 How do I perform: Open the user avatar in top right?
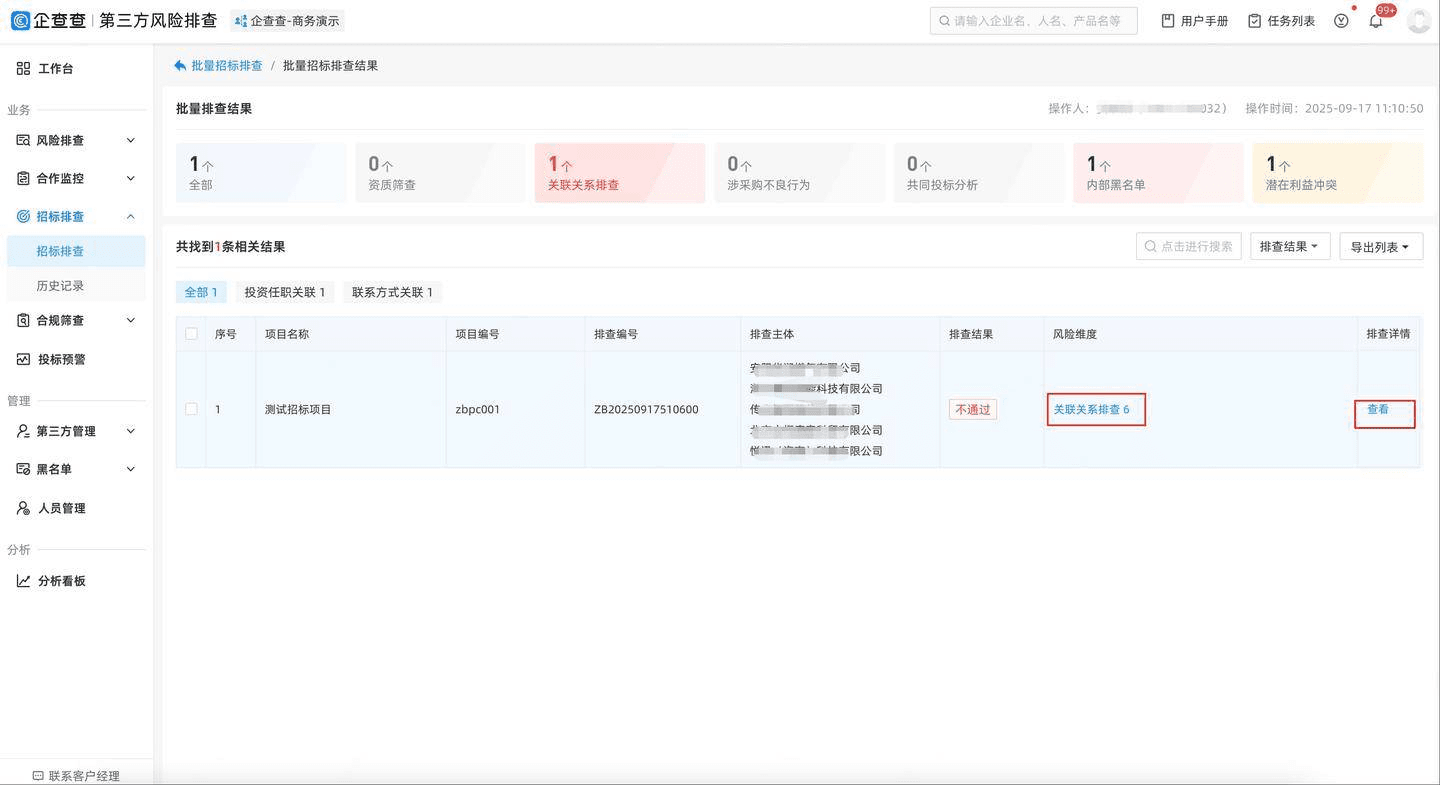(x=1419, y=21)
